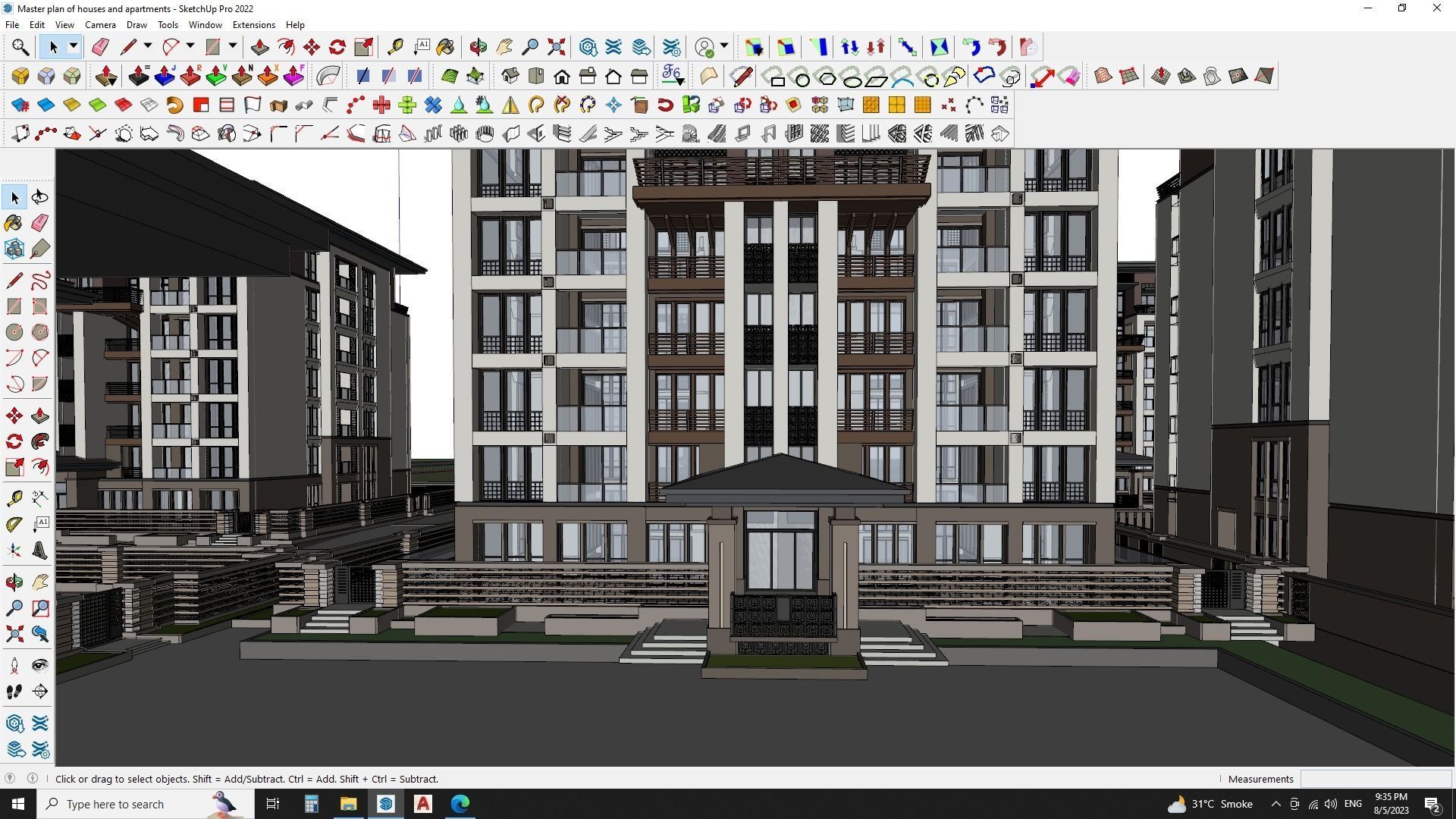
Task: Activate the 3D Text tool
Action: click(40, 551)
